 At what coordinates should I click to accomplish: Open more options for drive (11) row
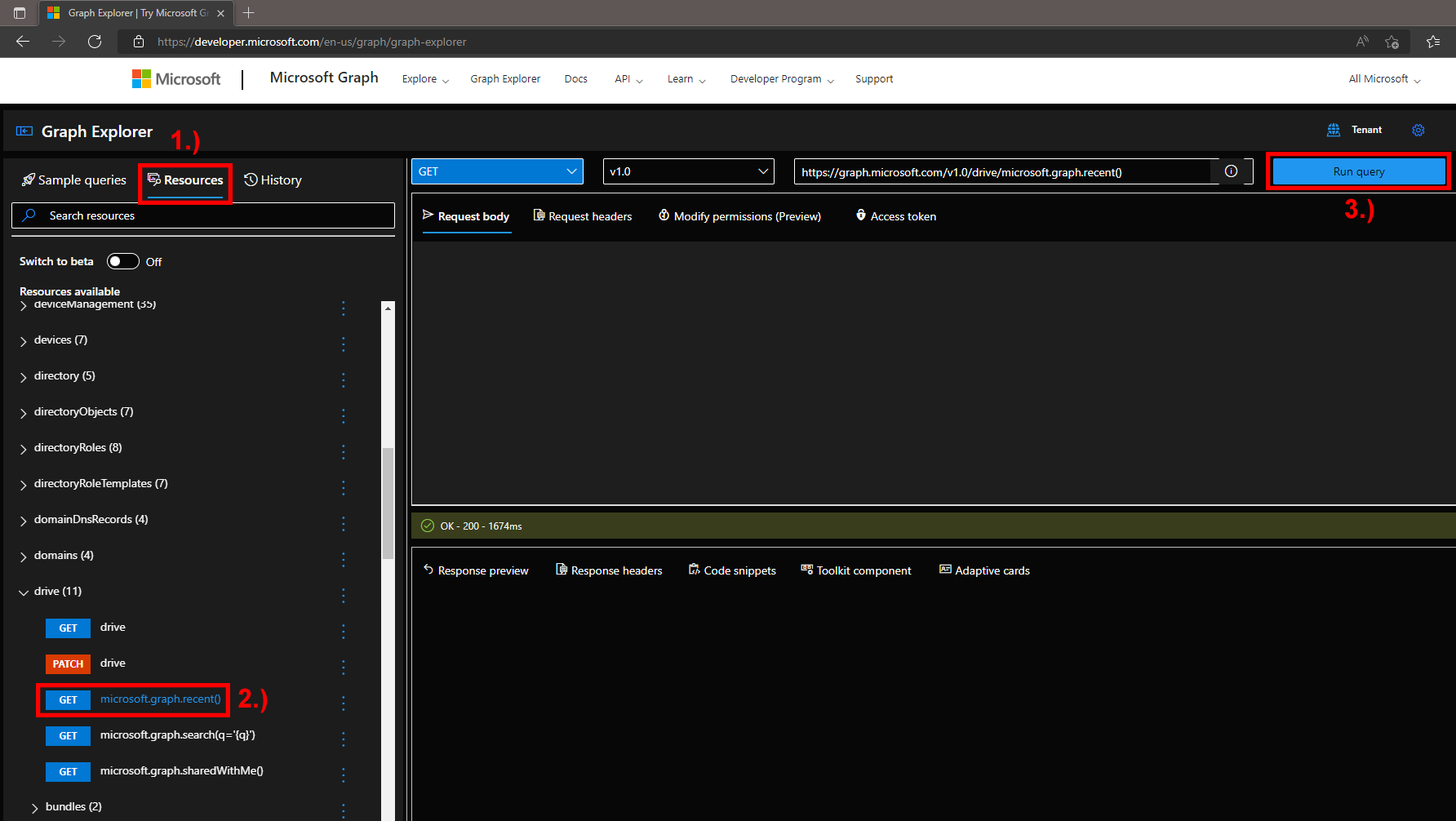tap(344, 595)
